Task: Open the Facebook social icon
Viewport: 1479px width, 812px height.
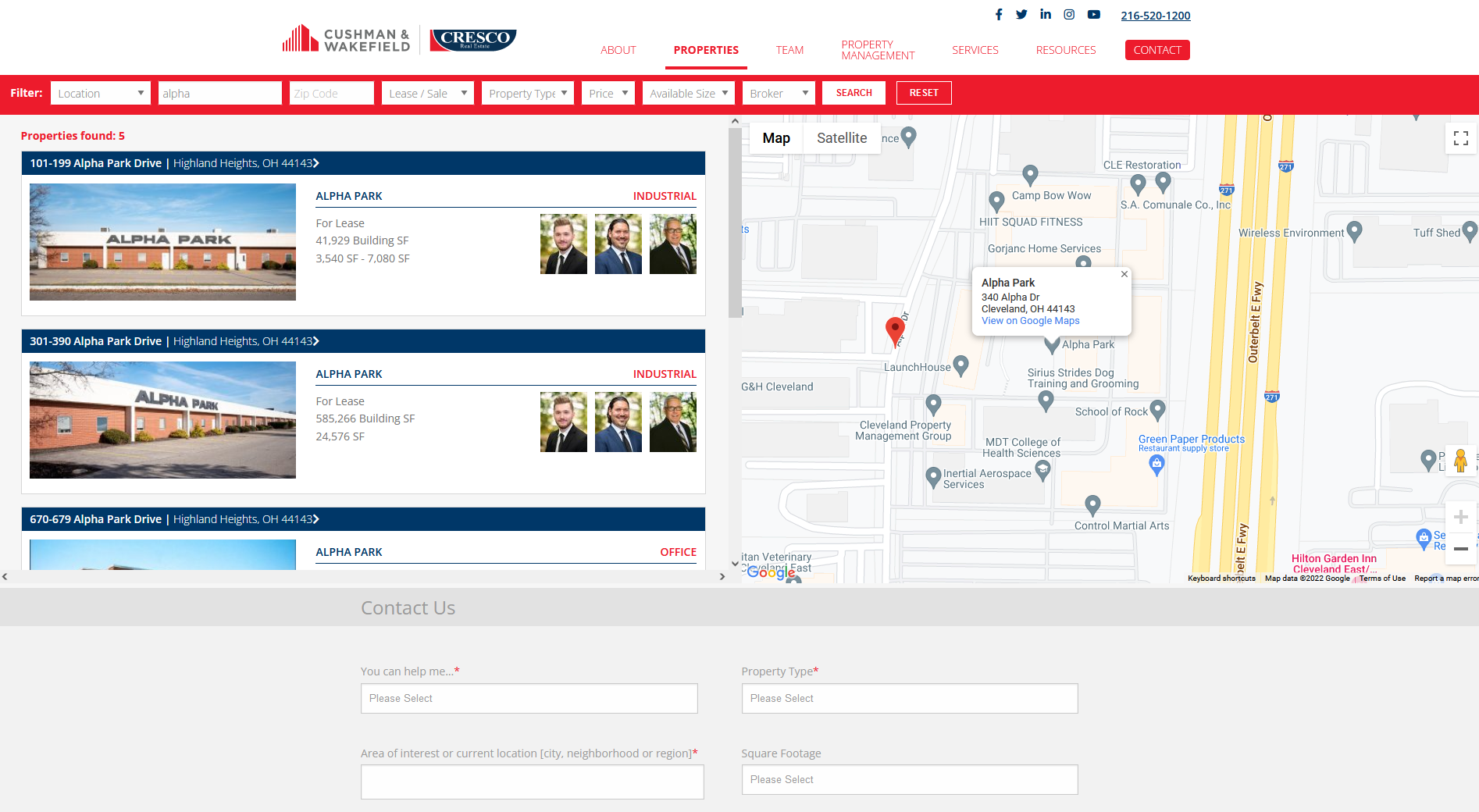Action: (x=999, y=14)
